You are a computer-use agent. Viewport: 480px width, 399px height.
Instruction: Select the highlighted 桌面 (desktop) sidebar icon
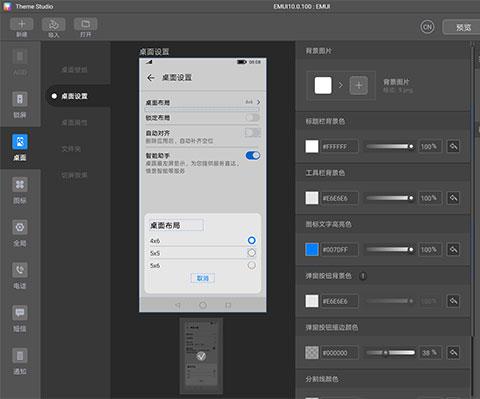tap(20, 142)
